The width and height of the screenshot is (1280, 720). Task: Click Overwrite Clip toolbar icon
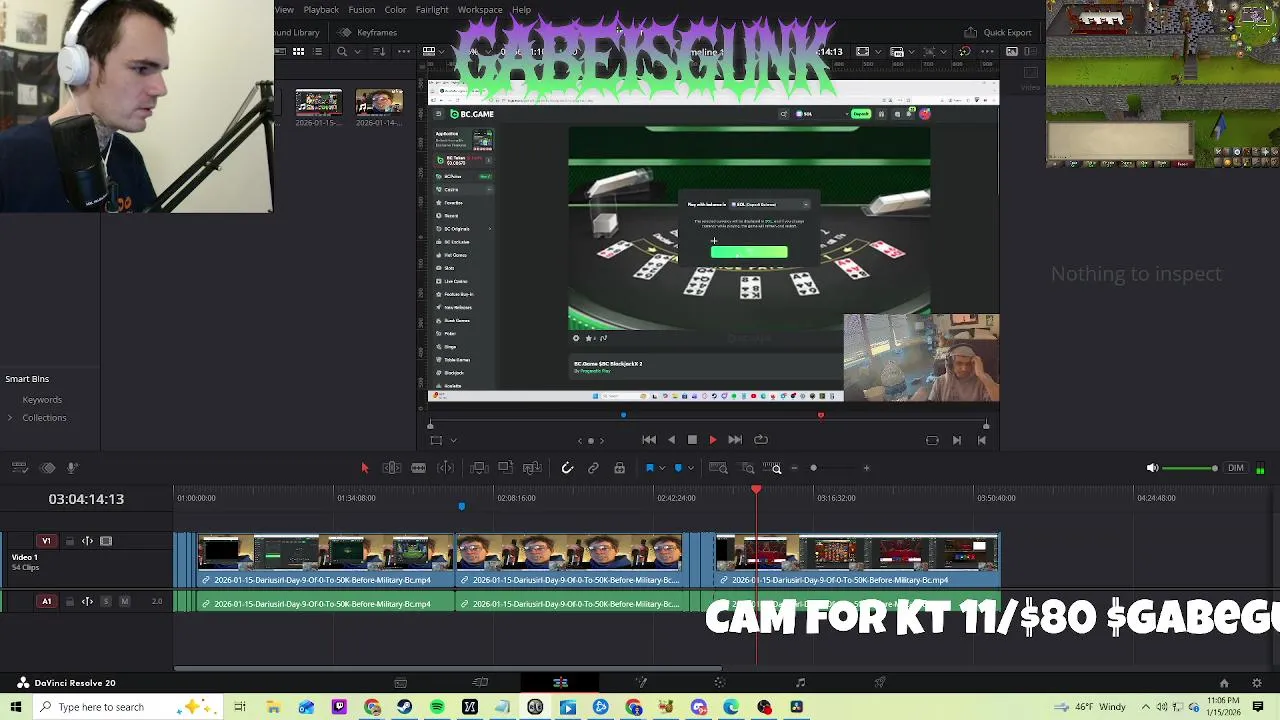coord(505,468)
